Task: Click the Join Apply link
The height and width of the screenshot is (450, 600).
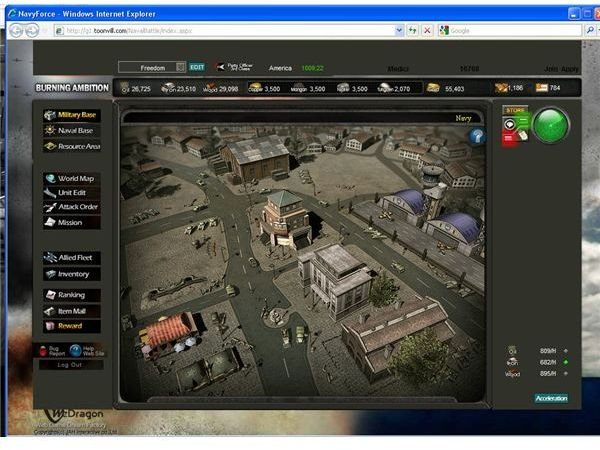Action: [561, 69]
